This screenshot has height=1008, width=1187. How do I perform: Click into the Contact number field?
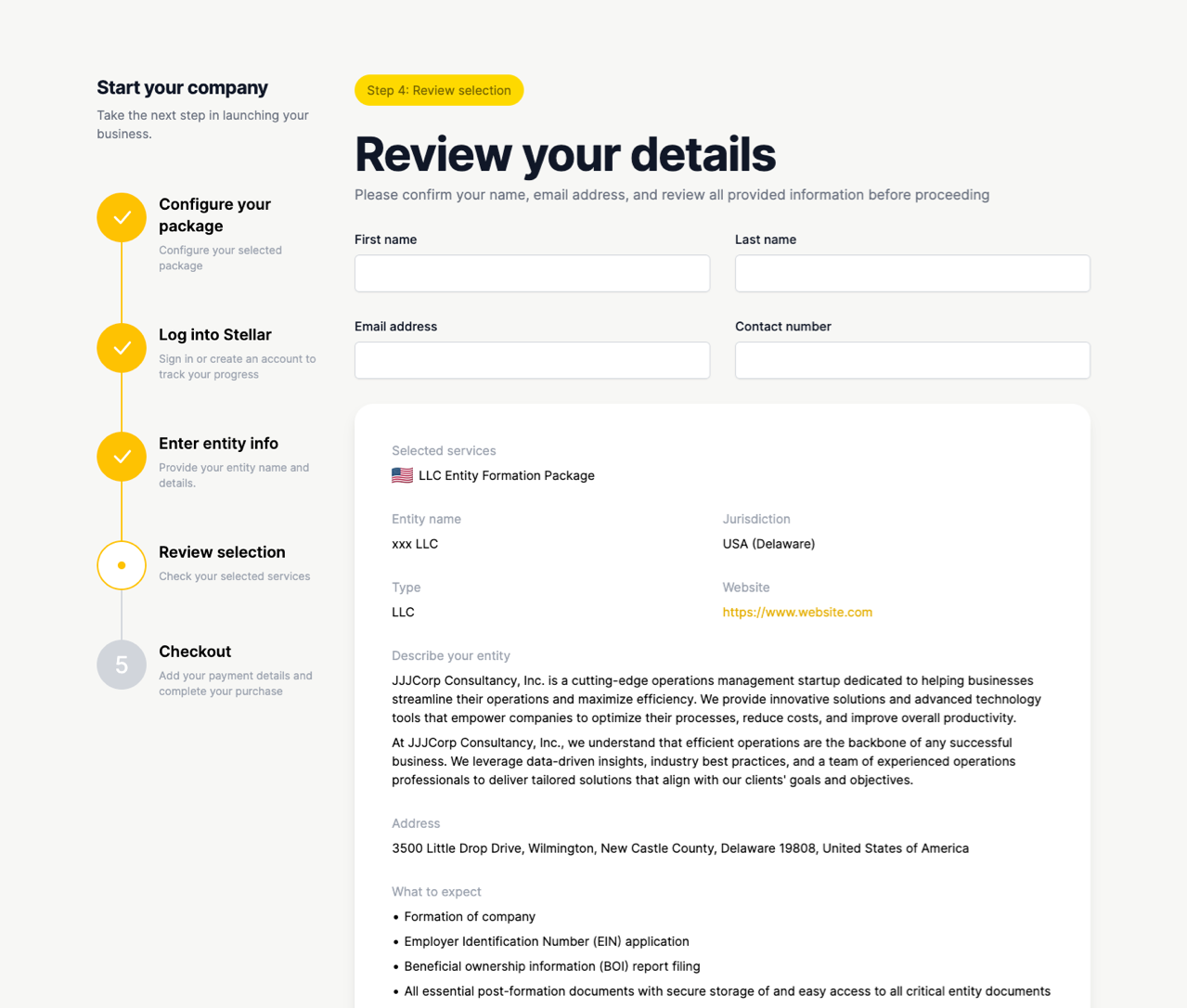pyautogui.click(x=912, y=360)
